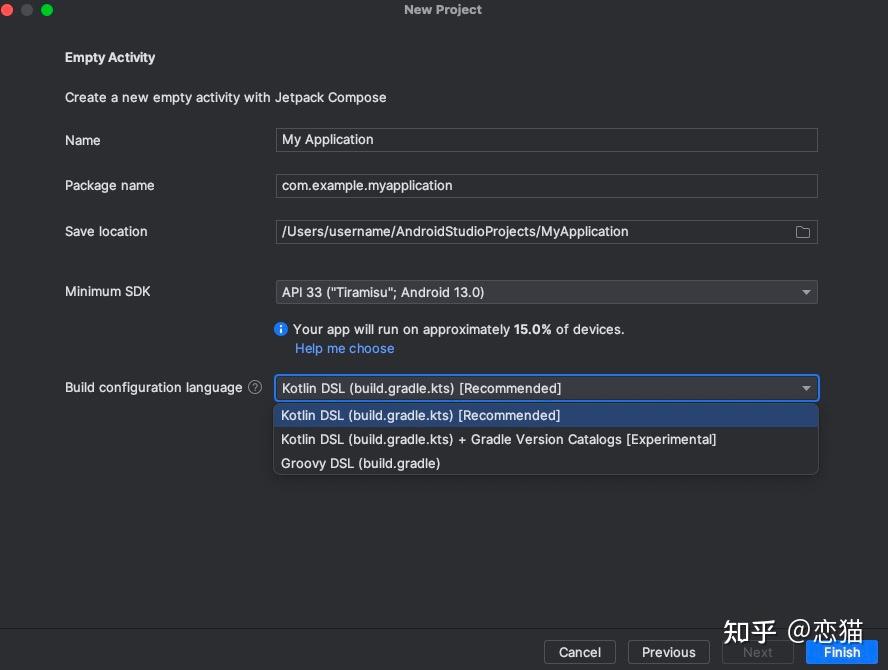Click the Name input field
This screenshot has width=888, height=670.
(x=546, y=140)
